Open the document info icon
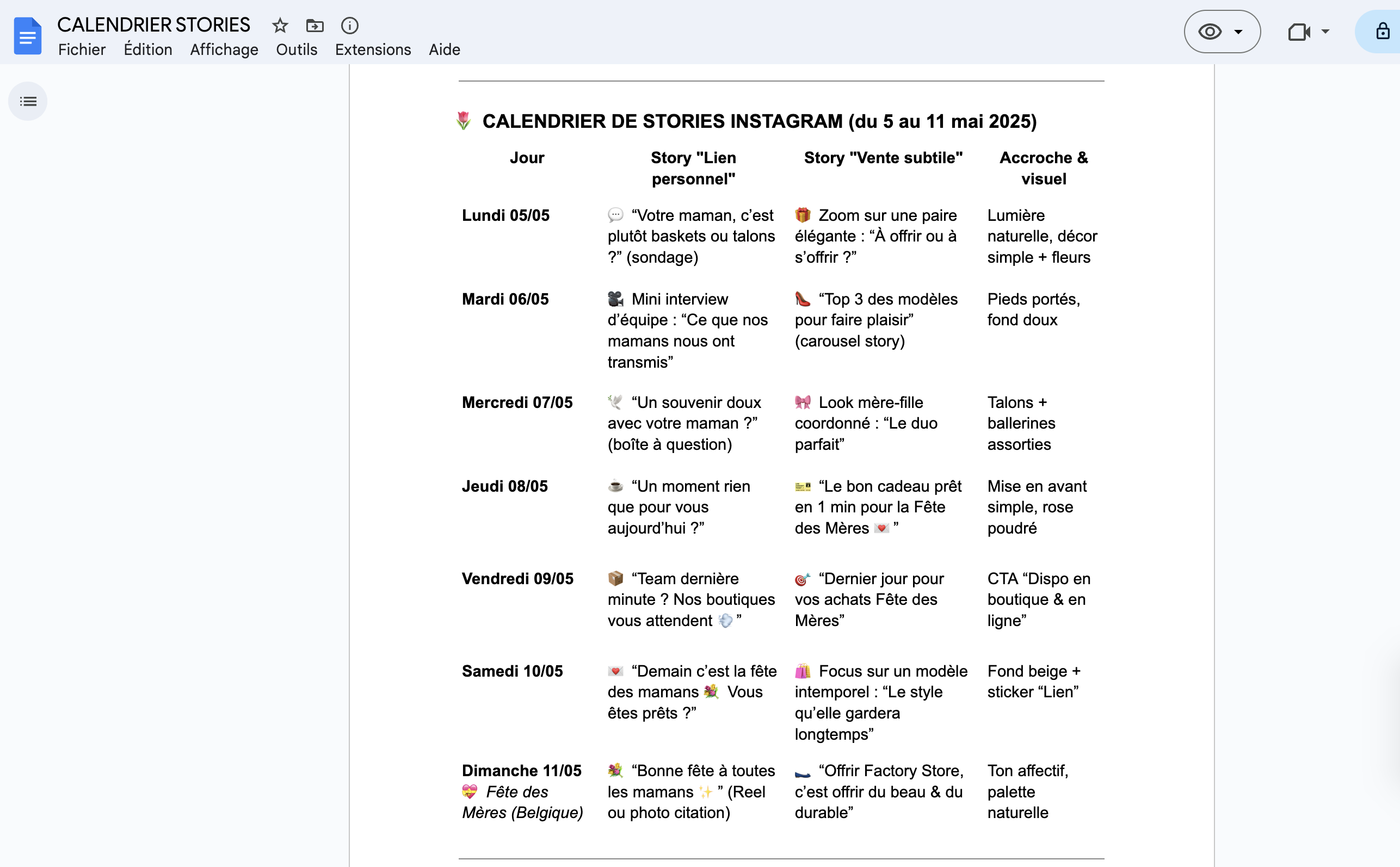The height and width of the screenshot is (867, 1400). (x=350, y=26)
